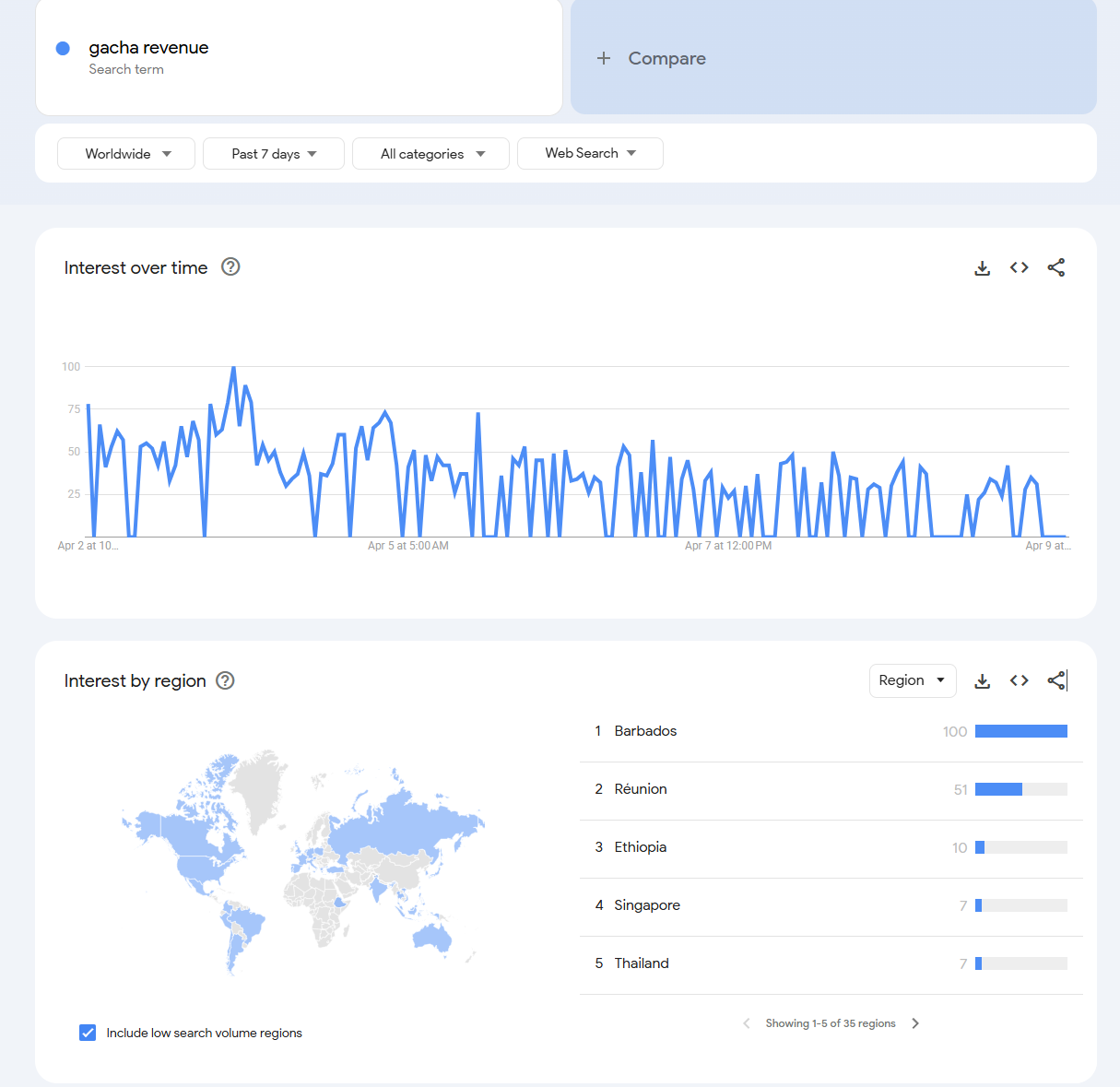1120x1087 pixels.
Task: Click the plus icon beside Compare
Action: [604, 58]
